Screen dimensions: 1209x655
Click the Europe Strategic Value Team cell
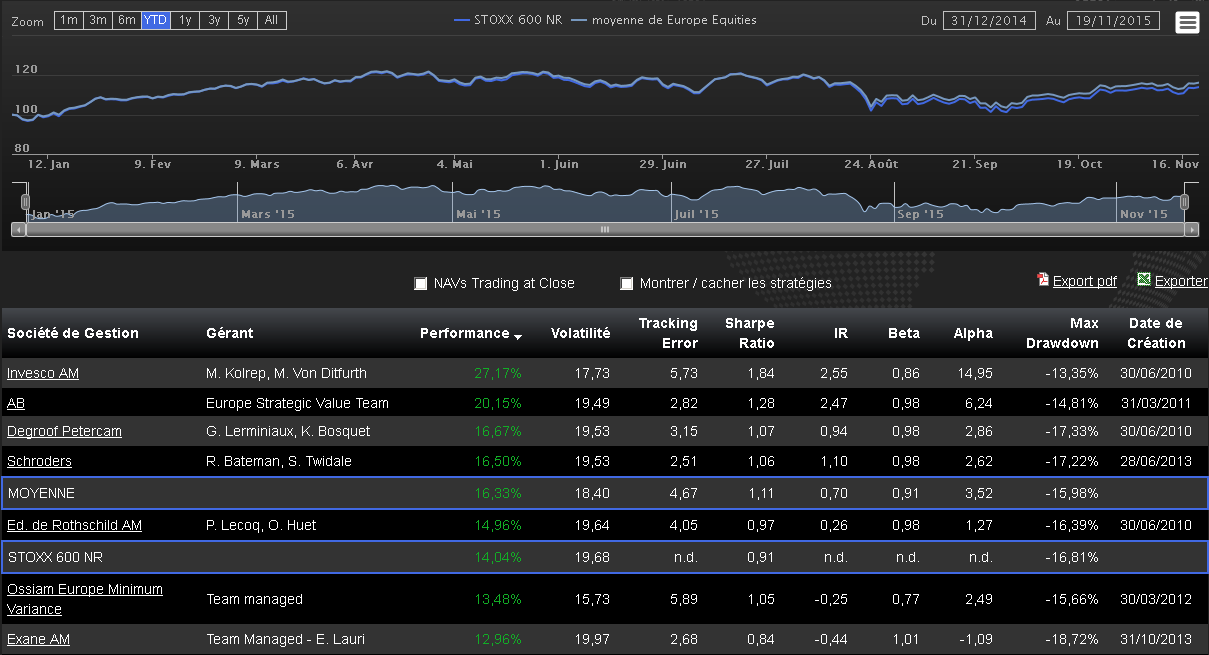[297, 403]
